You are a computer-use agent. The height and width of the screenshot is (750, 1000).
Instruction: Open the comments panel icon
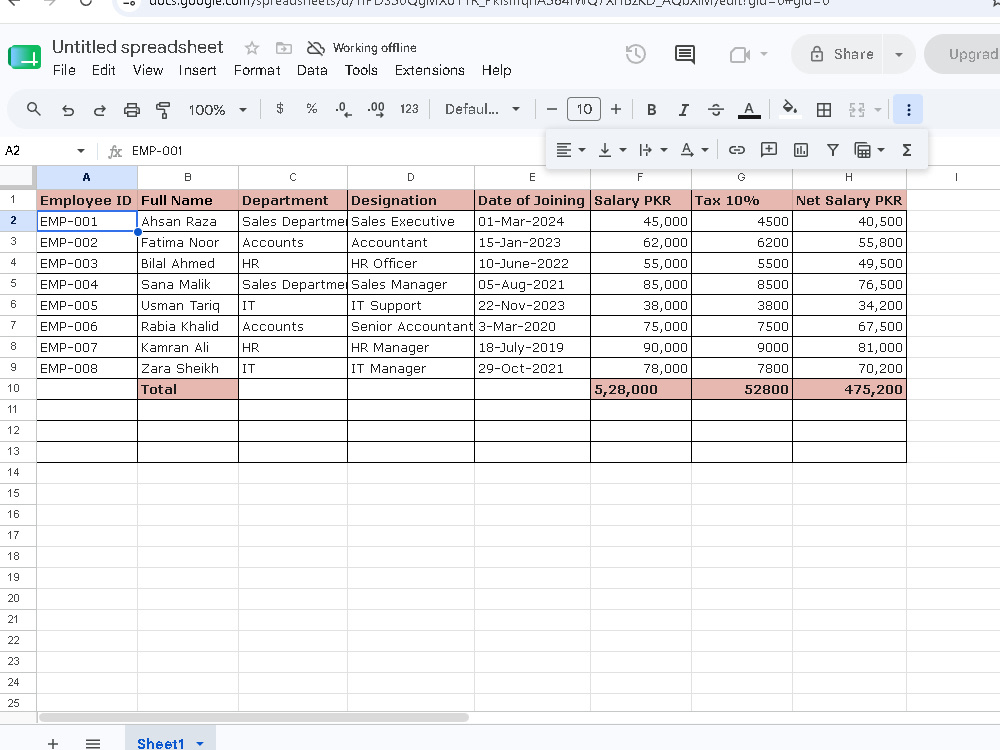[x=684, y=54]
